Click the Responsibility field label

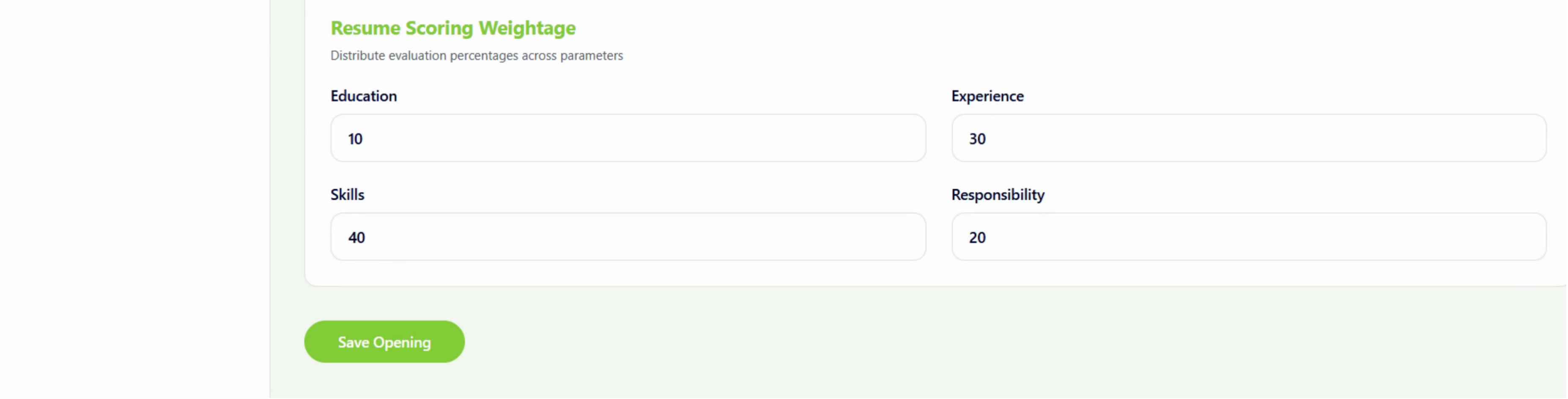997,194
